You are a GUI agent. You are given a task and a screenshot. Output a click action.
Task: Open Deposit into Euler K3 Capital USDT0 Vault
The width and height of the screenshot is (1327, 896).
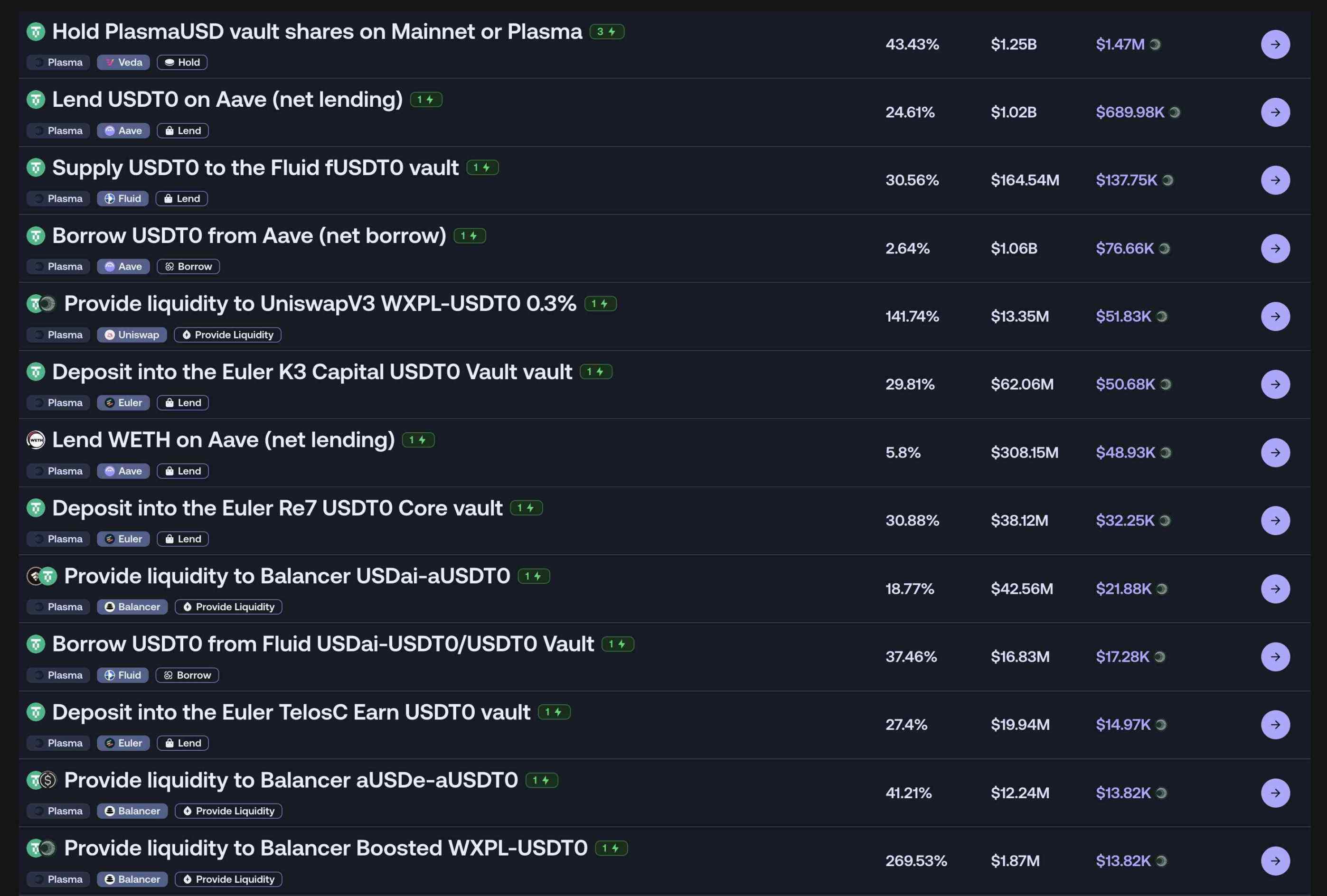(x=312, y=372)
